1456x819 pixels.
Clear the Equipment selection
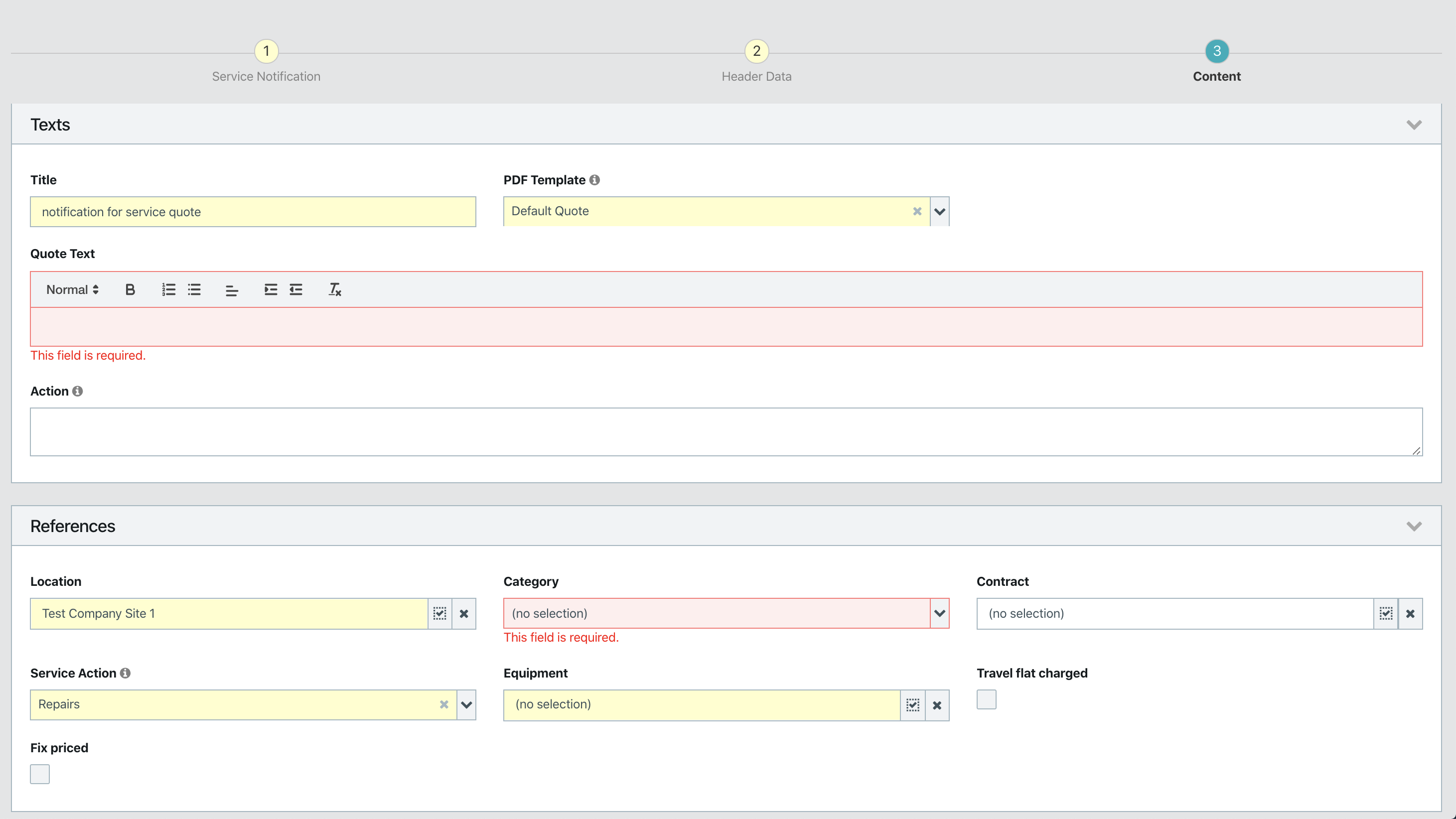tap(937, 705)
